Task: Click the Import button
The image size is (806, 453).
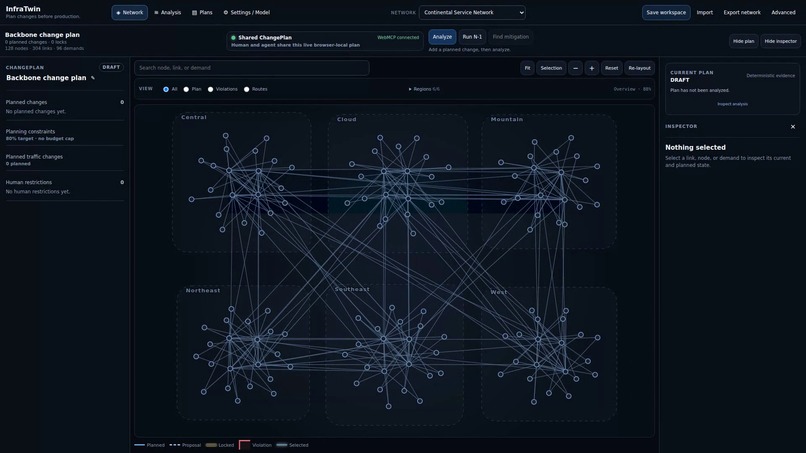Action: click(705, 12)
